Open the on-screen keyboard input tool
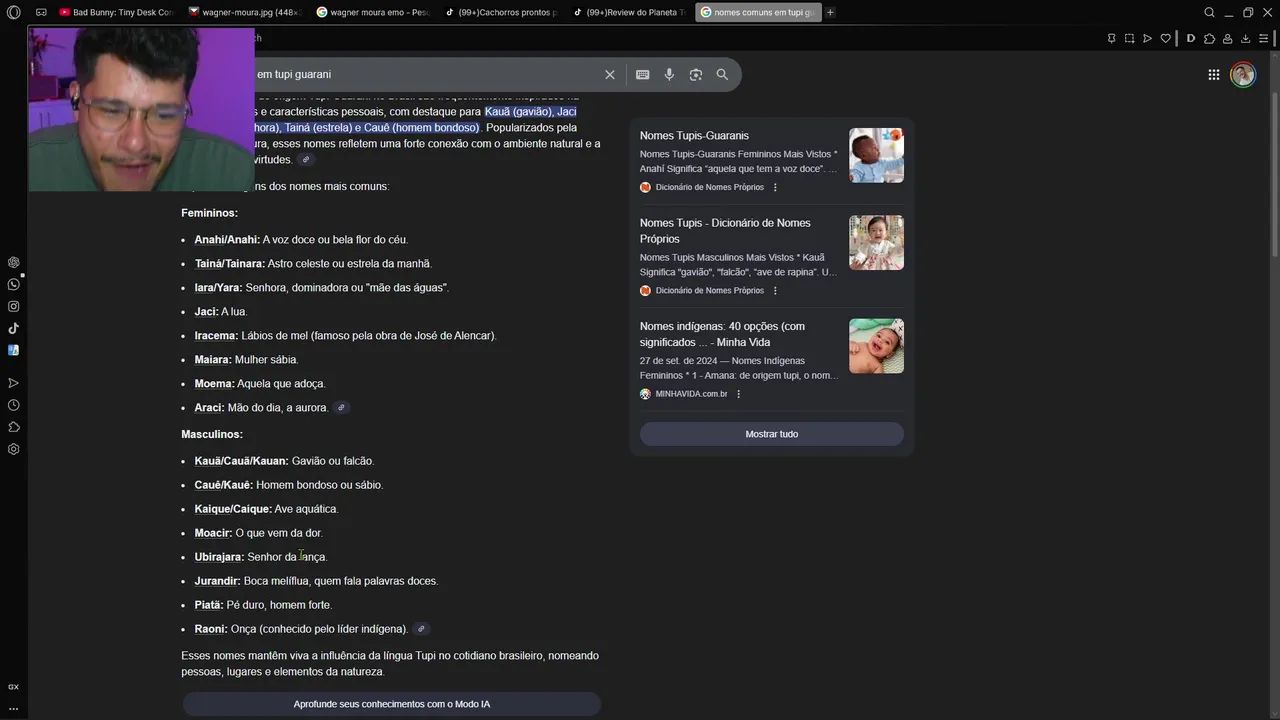Viewport: 1280px width, 720px height. click(x=642, y=74)
